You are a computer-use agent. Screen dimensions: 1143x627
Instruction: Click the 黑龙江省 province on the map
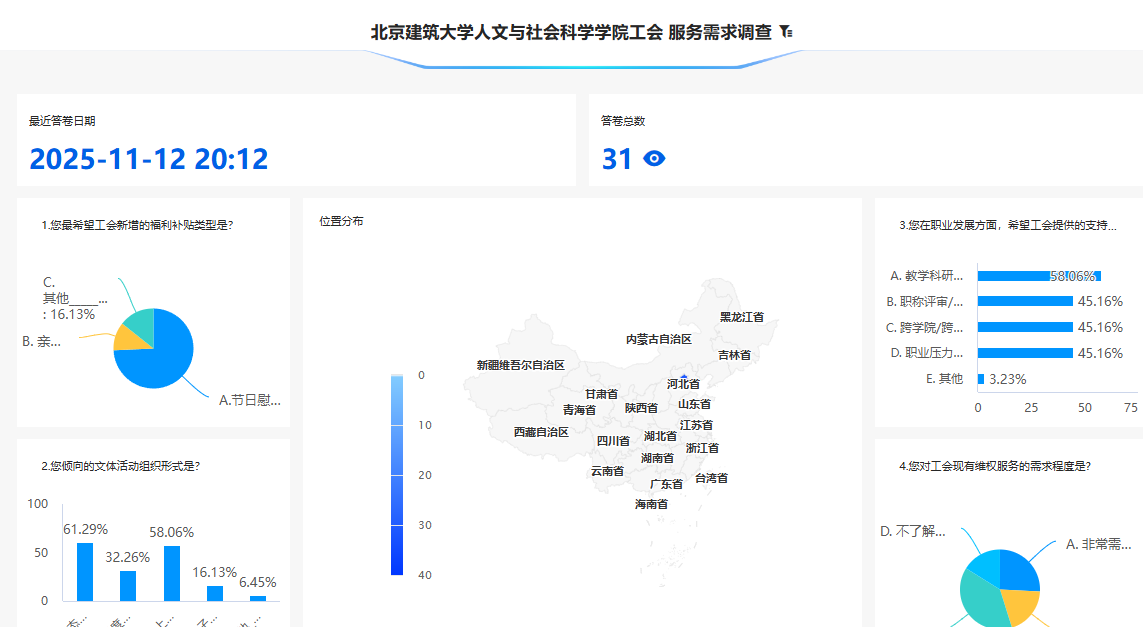pos(741,317)
